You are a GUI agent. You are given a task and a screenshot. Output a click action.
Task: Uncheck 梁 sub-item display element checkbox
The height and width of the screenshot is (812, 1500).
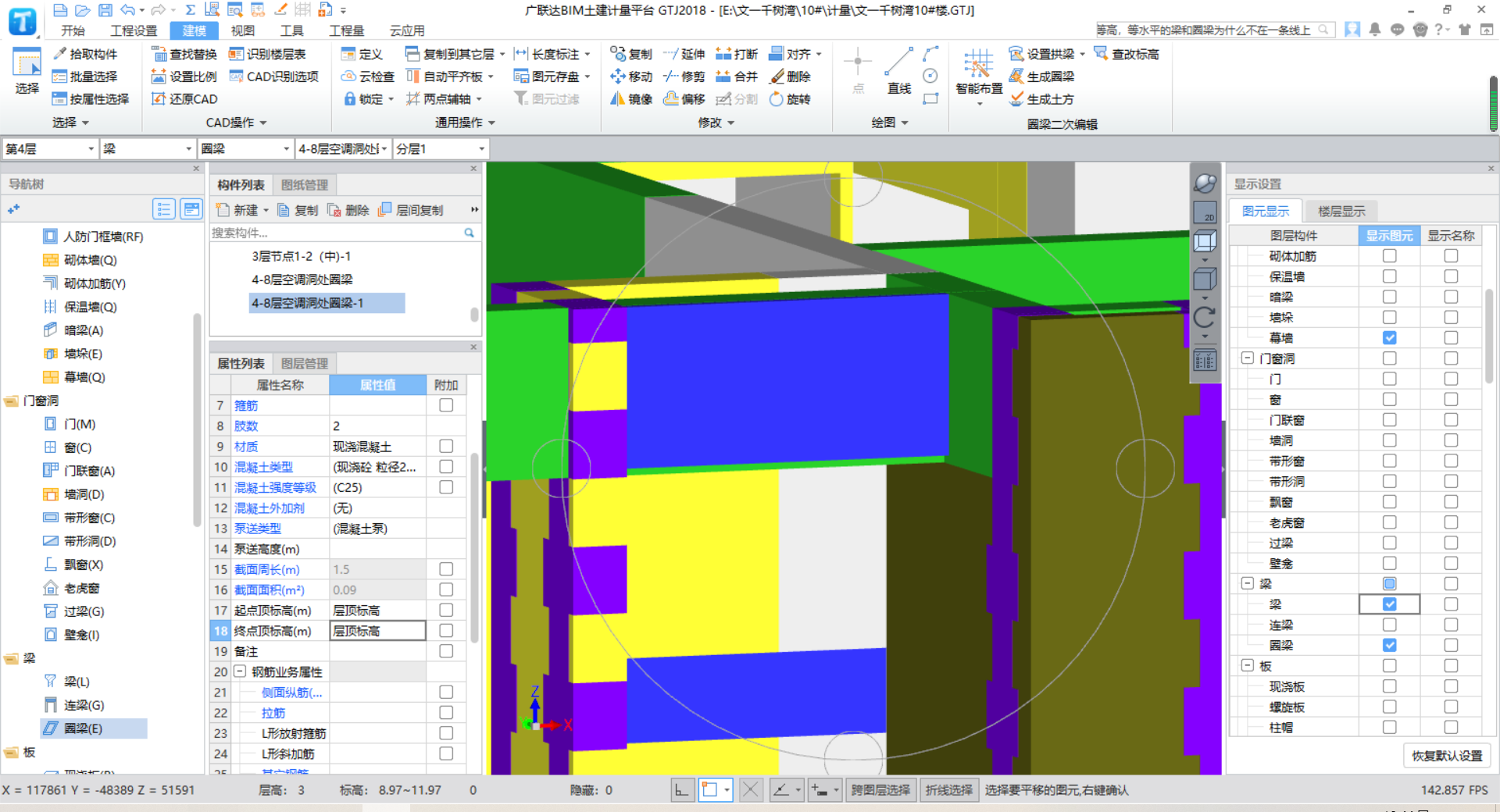coord(1389,604)
